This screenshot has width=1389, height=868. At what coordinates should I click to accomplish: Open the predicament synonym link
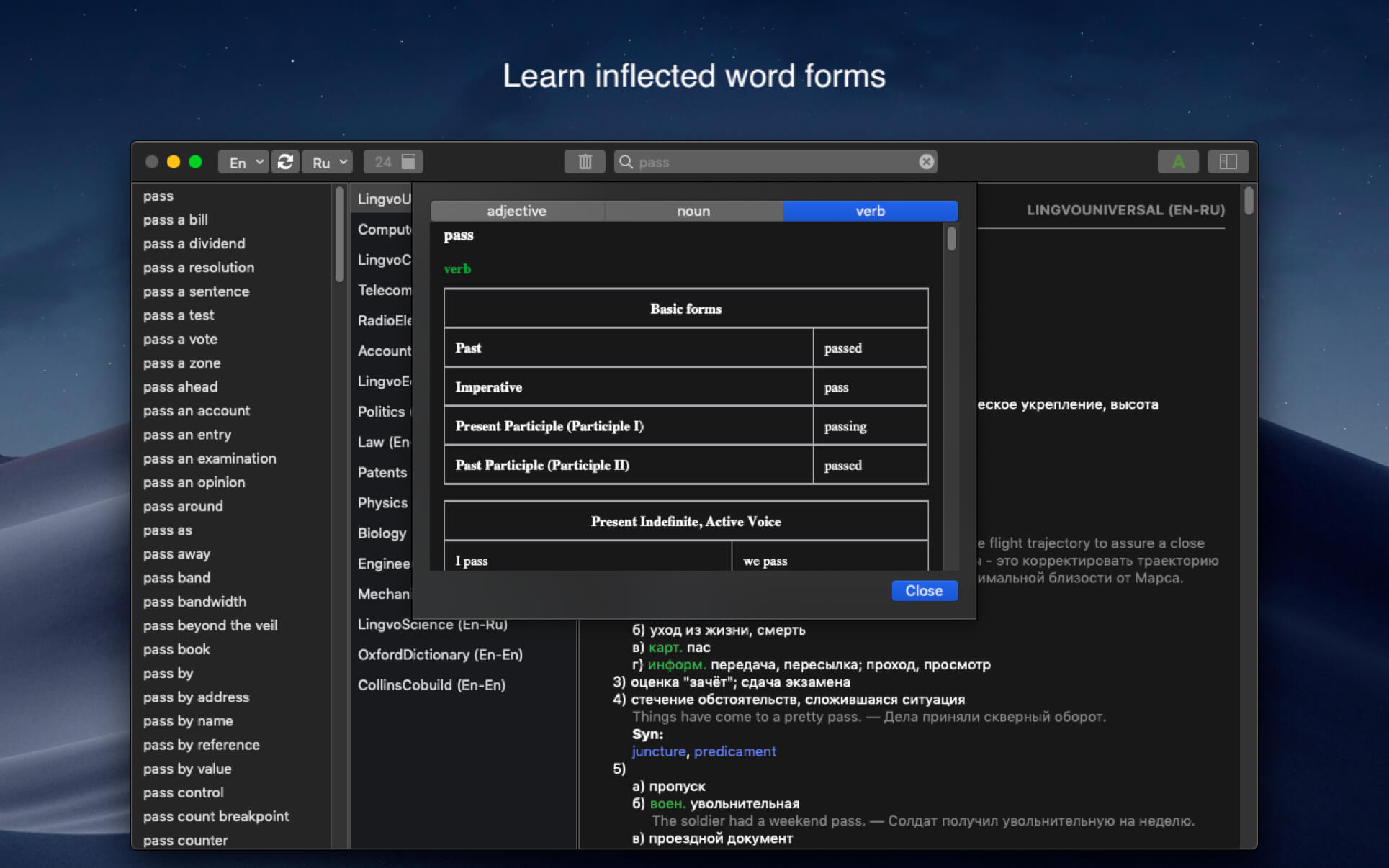[734, 751]
